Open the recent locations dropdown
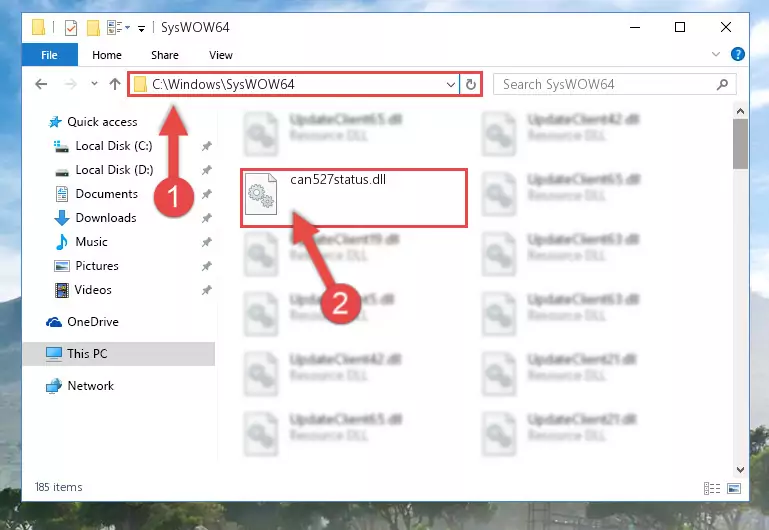The image size is (769, 530). click(94, 84)
